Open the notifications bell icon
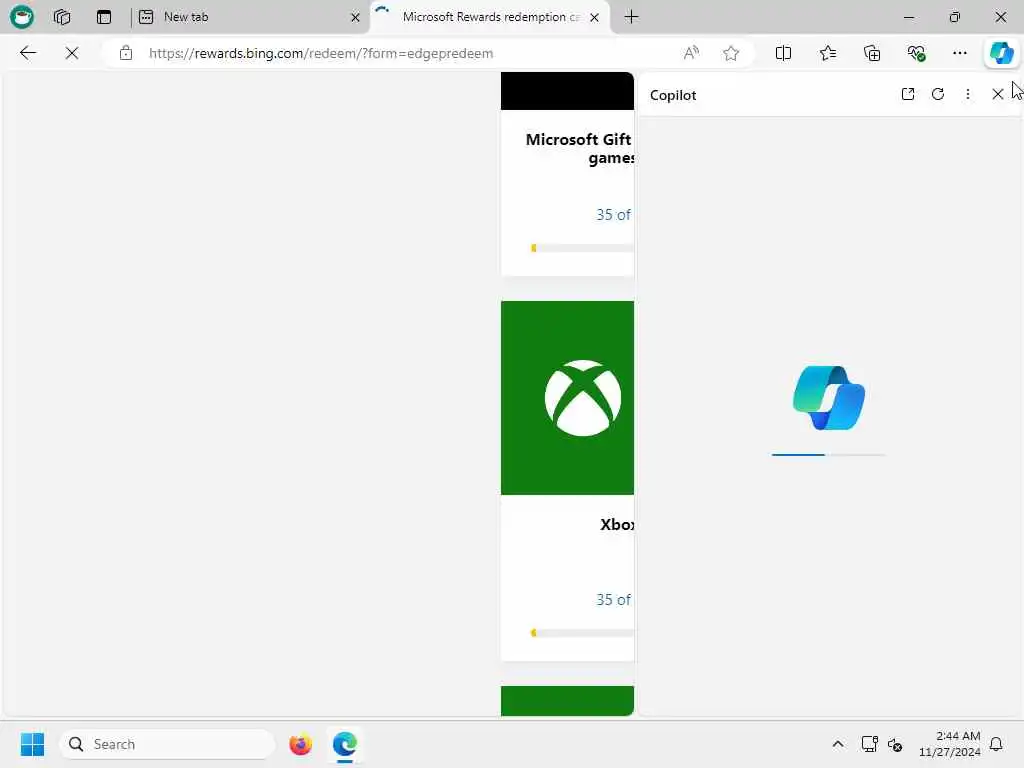The height and width of the screenshot is (768, 1024). pos(996,744)
